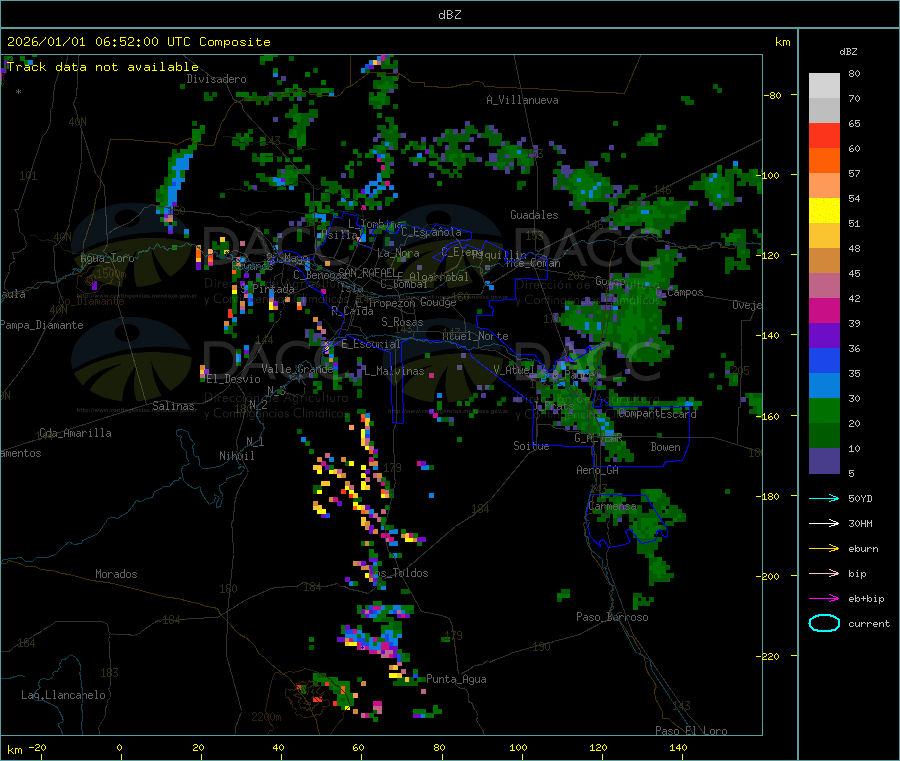
Task: Click the Pampa_Diamante place label
Action: [x=42, y=325]
